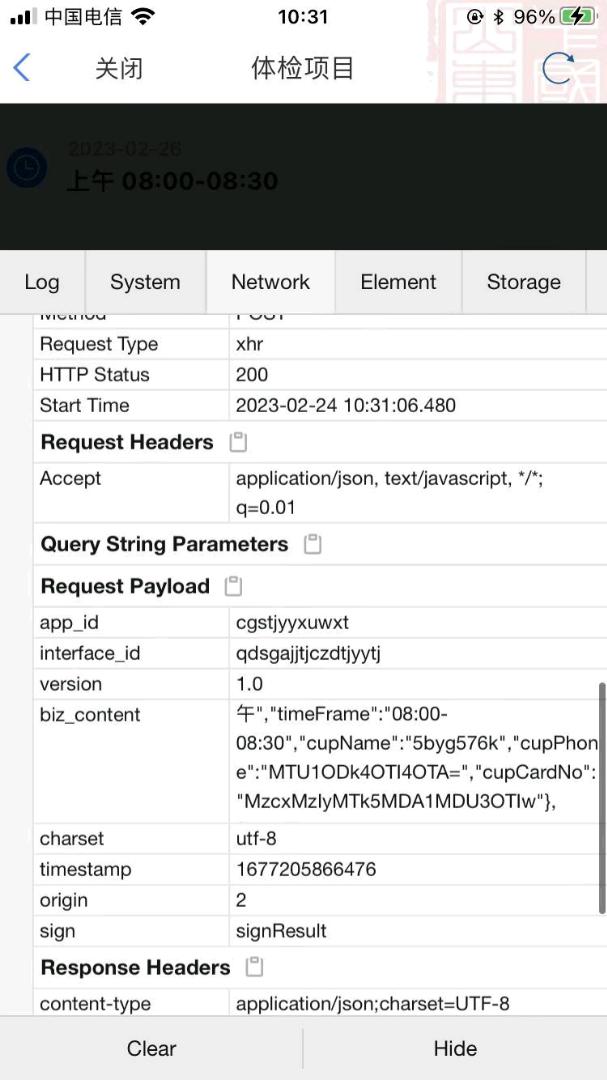Tap the 关闭 close link
The width and height of the screenshot is (607, 1080).
click(x=119, y=68)
